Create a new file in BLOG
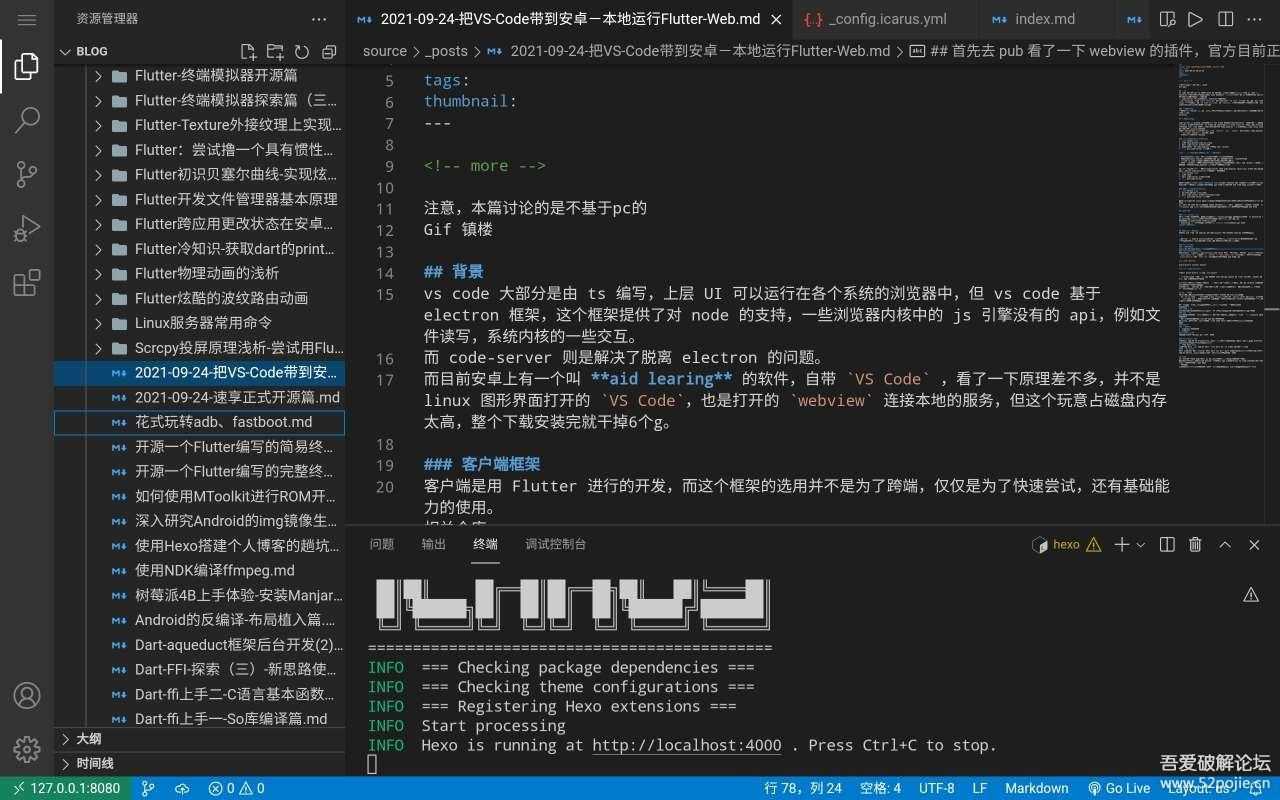 pos(248,51)
